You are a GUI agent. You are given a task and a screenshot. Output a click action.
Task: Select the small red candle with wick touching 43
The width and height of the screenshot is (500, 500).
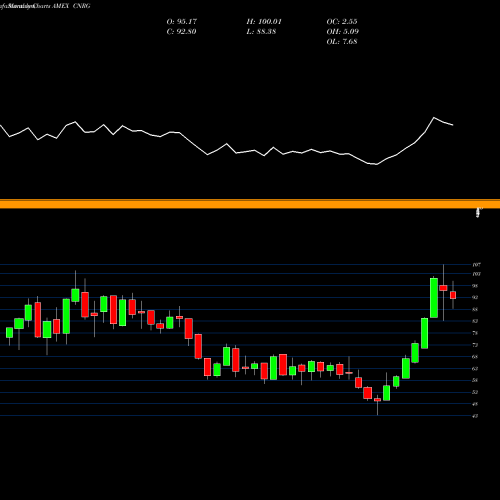377,400
